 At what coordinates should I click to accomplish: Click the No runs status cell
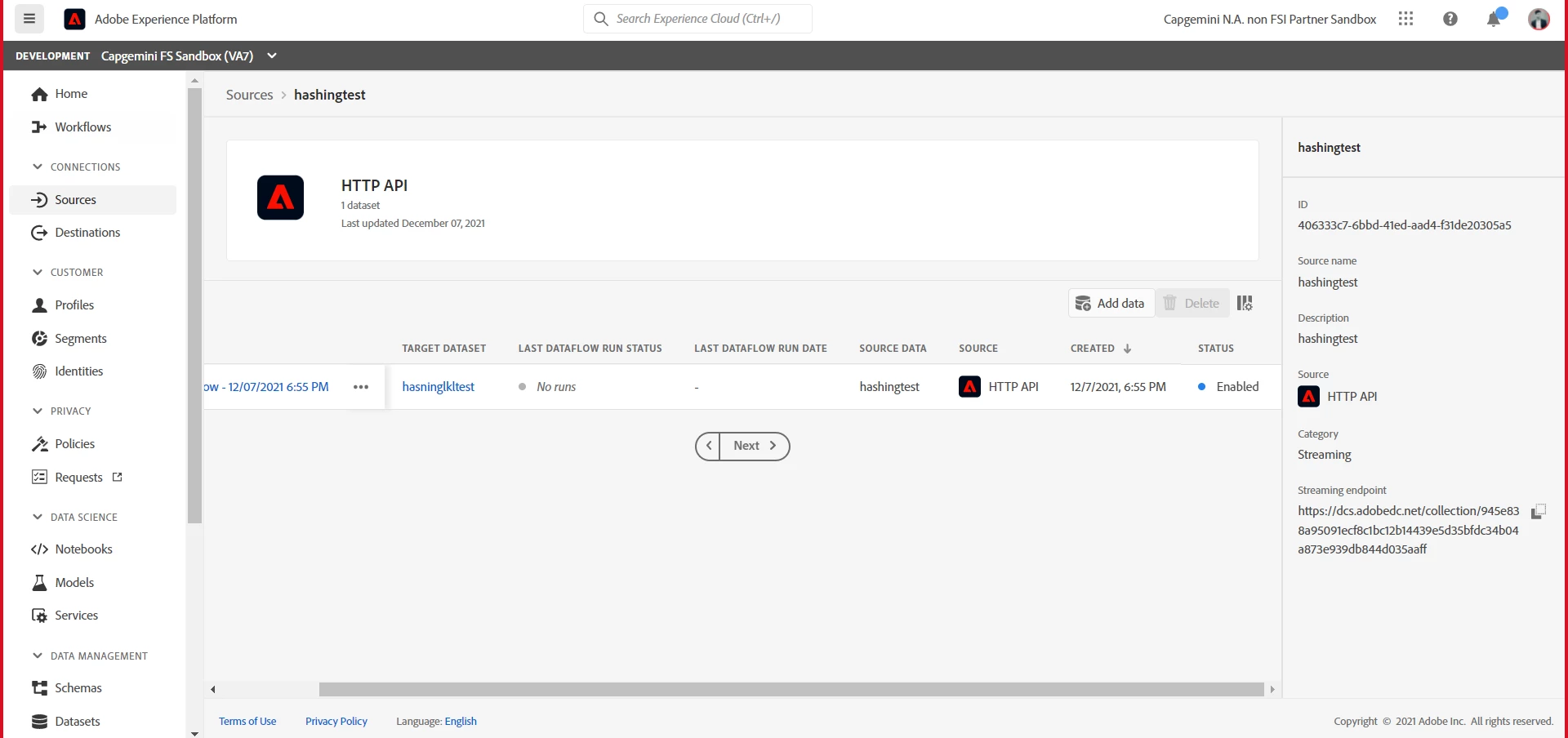tap(547, 387)
